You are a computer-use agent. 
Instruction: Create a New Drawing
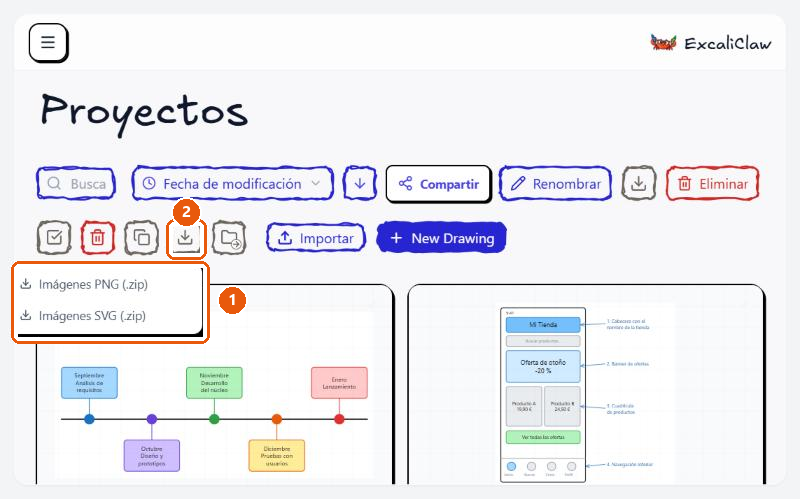(x=441, y=238)
